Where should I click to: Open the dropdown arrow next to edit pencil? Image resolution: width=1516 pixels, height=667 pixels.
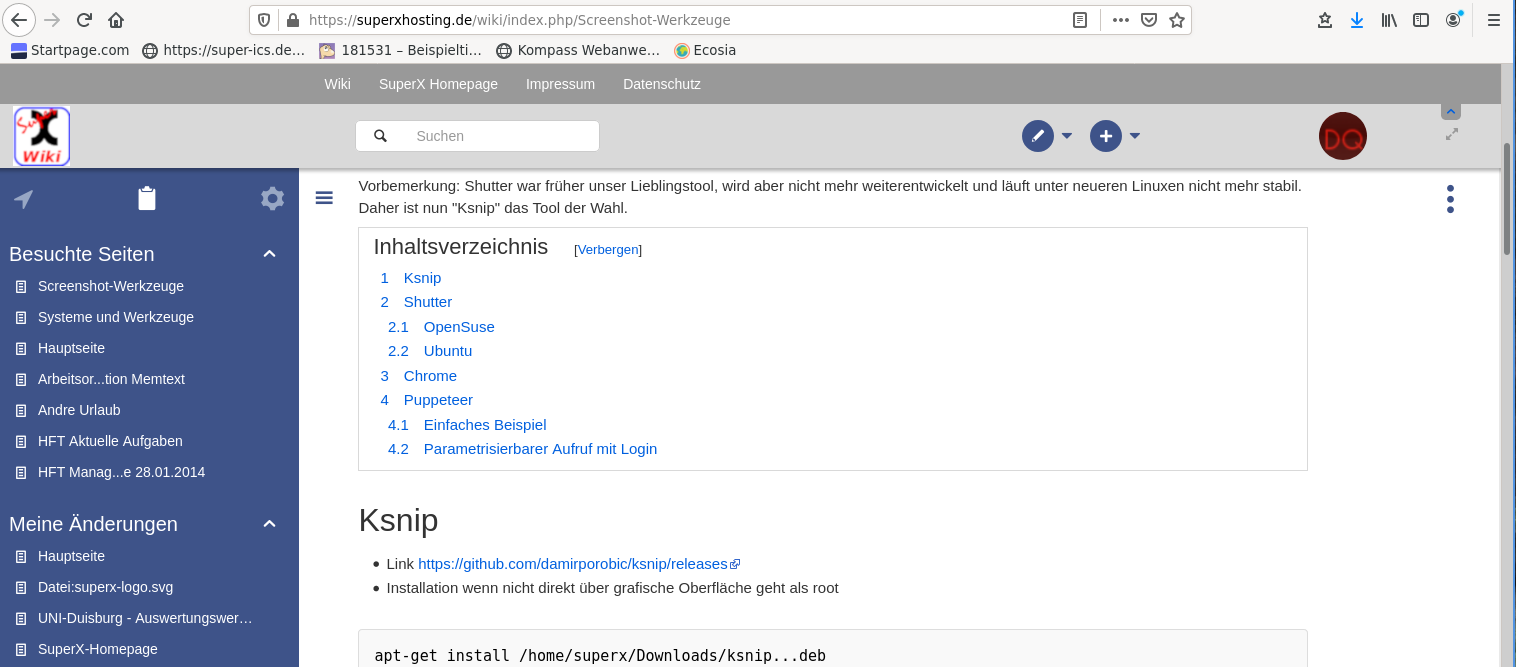(x=1067, y=136)
